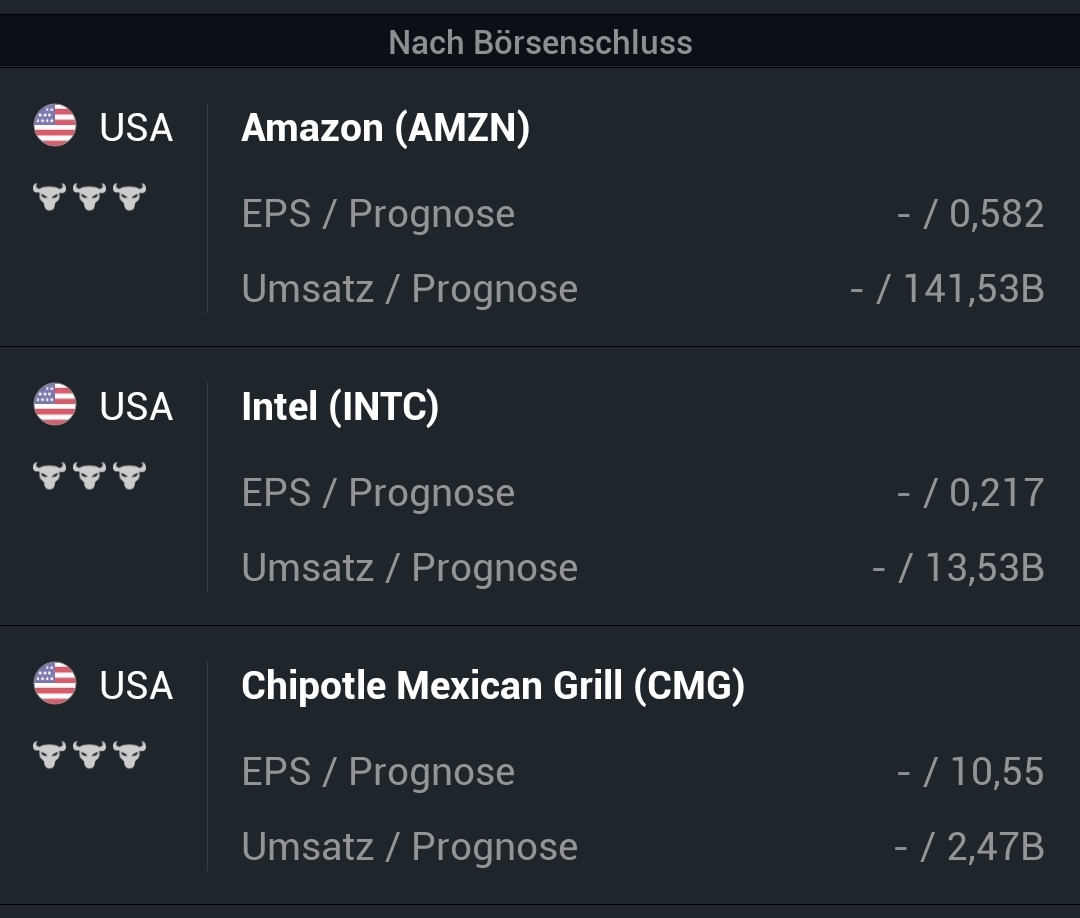
Task: Tap the USA country label for Amazon
Action: (x=136, y=128)
